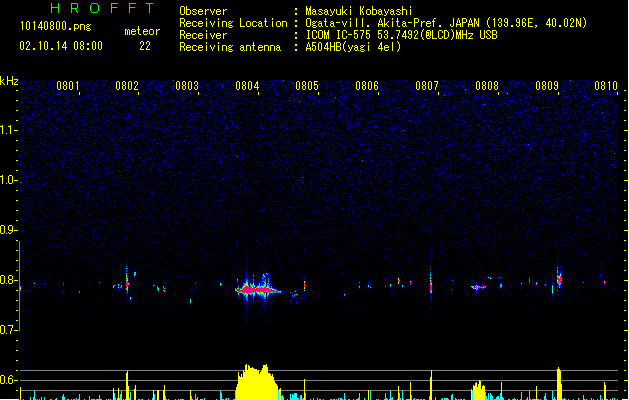Click the 0803 time marker
629x400 pixels.
tap(187, 86)
